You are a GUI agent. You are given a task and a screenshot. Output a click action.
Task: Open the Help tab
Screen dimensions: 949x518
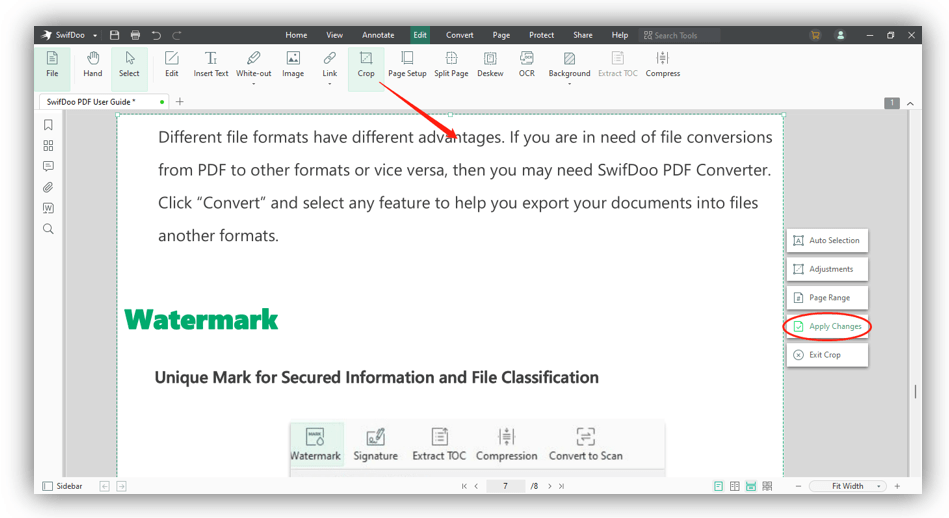pos(619,35)
